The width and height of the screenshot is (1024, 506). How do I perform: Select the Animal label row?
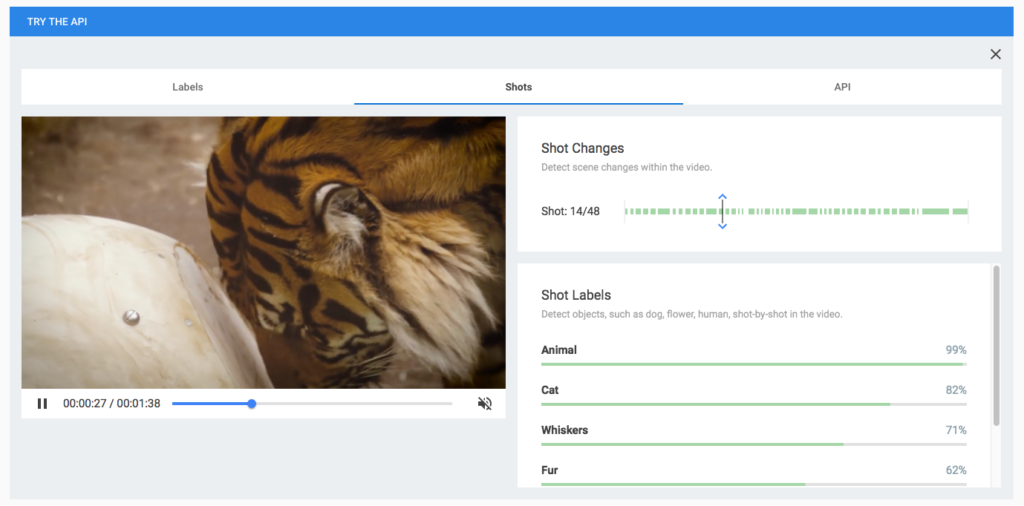click(x=753, y=351)
